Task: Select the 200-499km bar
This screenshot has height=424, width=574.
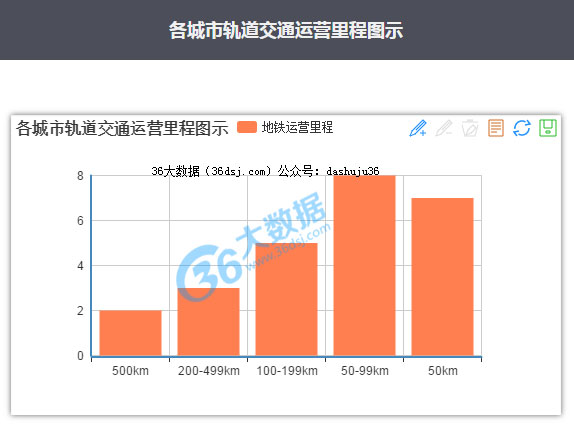Action: tap(208, 322)
